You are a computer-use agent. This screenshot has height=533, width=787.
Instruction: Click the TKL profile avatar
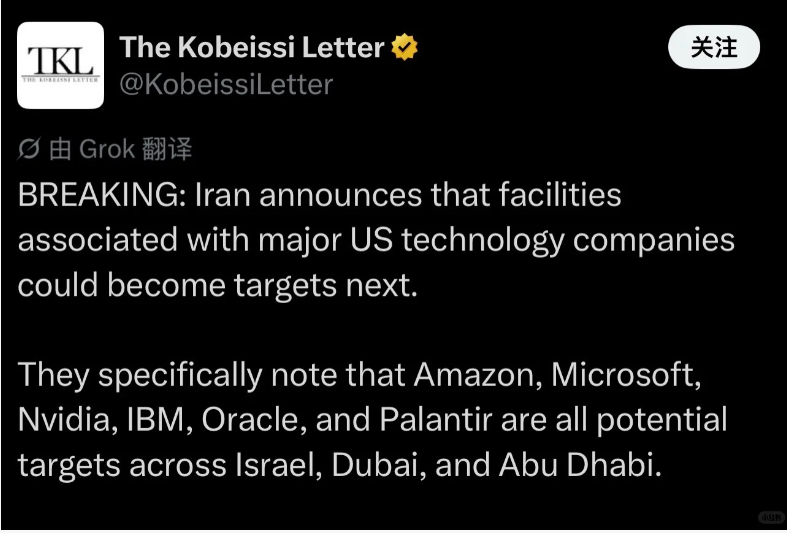click(61, 65)
